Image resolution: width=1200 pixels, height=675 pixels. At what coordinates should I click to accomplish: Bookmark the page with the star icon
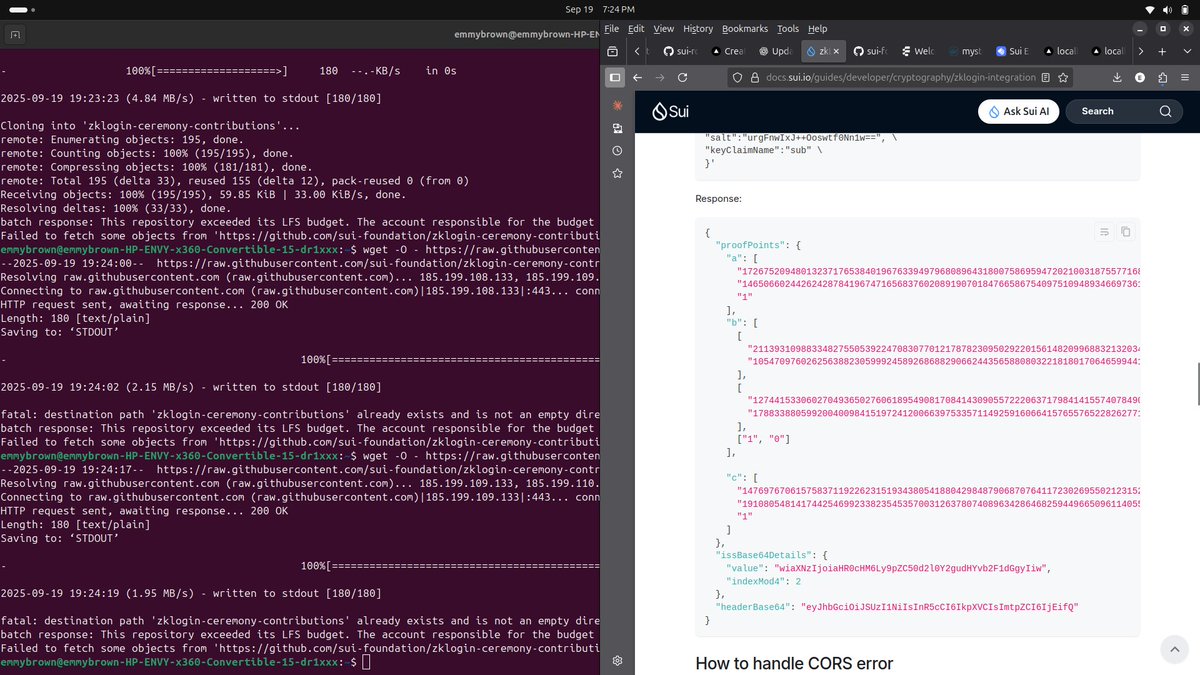point(1063,77)
